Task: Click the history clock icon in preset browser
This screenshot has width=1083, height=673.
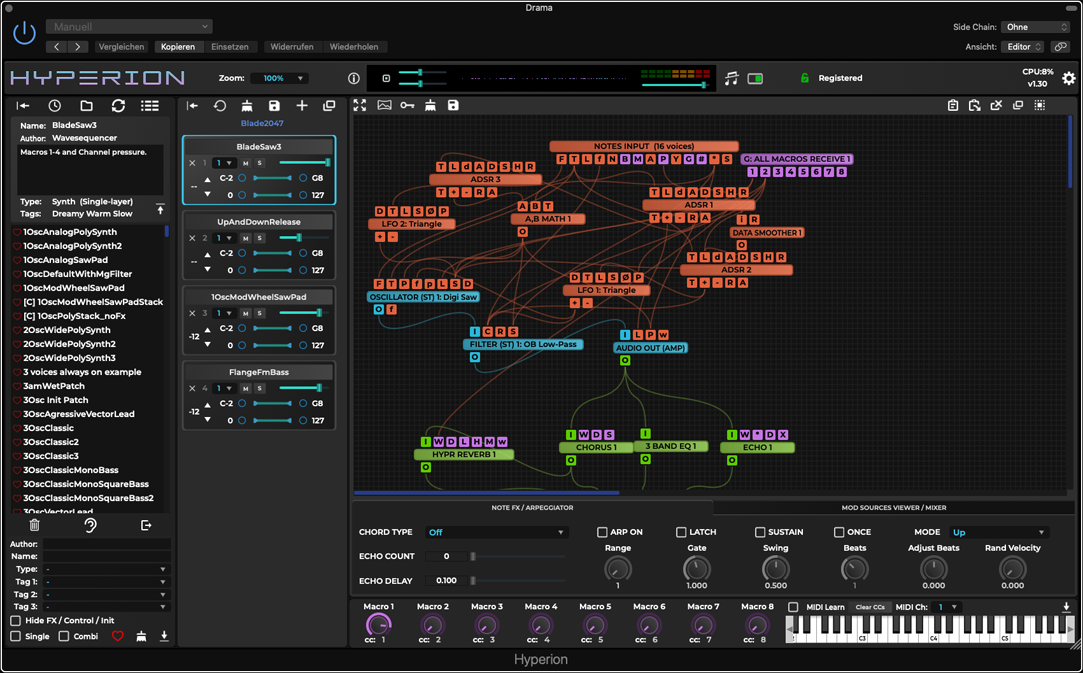Action: click(x=55, y=105)
